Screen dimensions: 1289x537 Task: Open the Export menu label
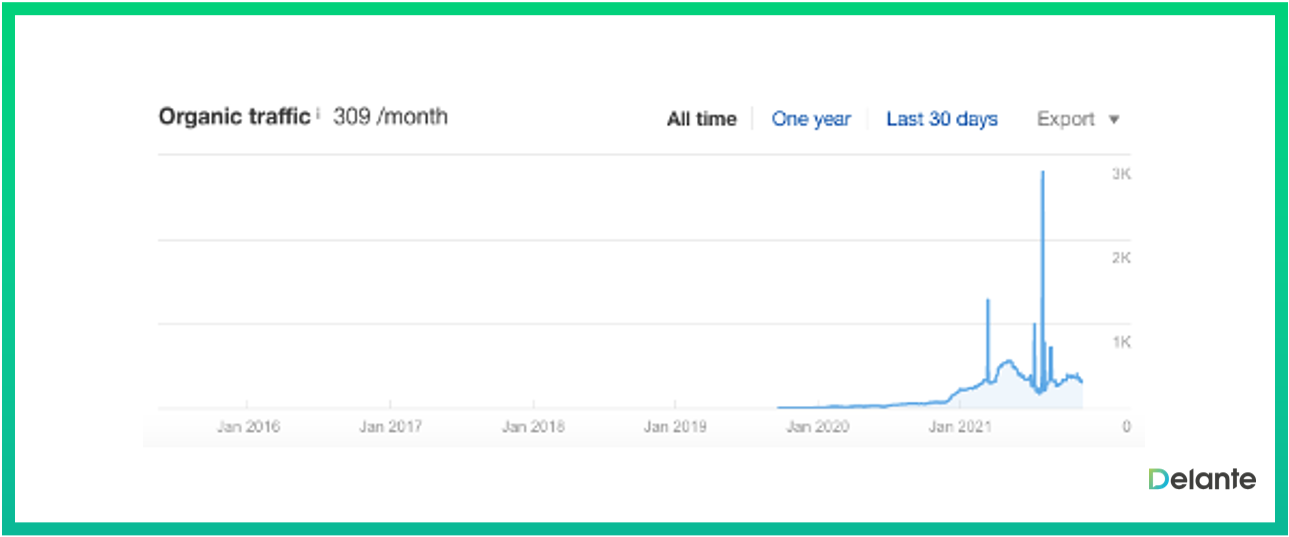click(1066, 119)
